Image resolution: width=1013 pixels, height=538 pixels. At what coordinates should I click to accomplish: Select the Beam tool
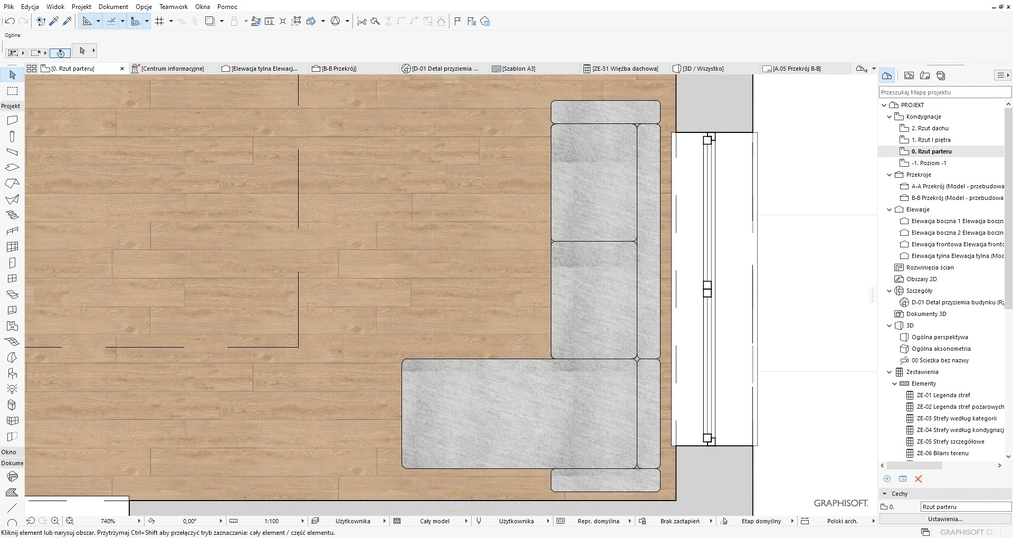pyautogui.click(x=12, y=152)
